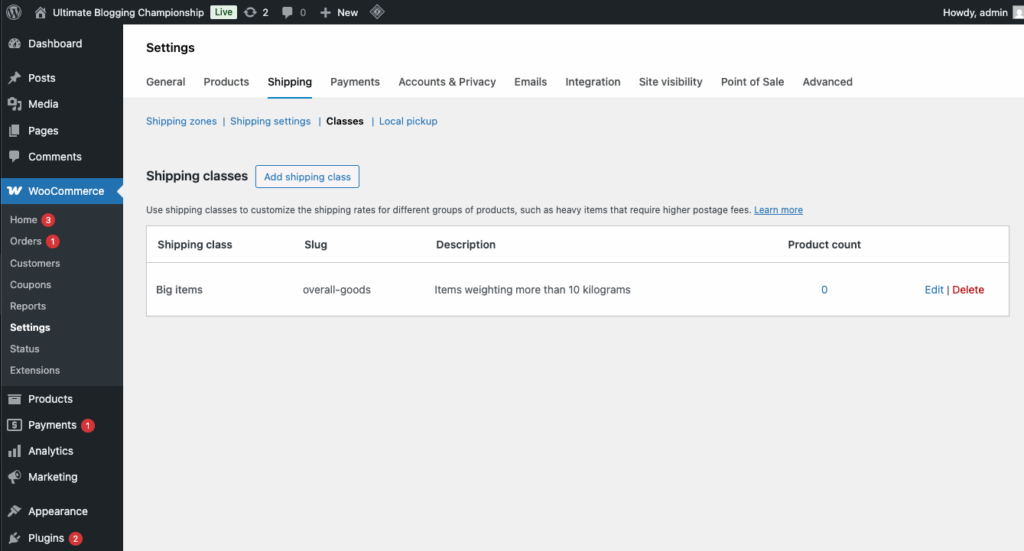Open comments bubble icon in admin bar
This screenshot has height=551, width=1024.
point(287,12)
